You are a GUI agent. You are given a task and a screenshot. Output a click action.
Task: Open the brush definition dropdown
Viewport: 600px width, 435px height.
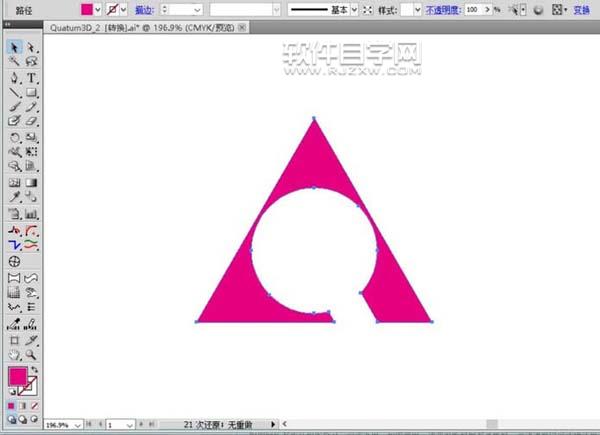tap(276, 10)
